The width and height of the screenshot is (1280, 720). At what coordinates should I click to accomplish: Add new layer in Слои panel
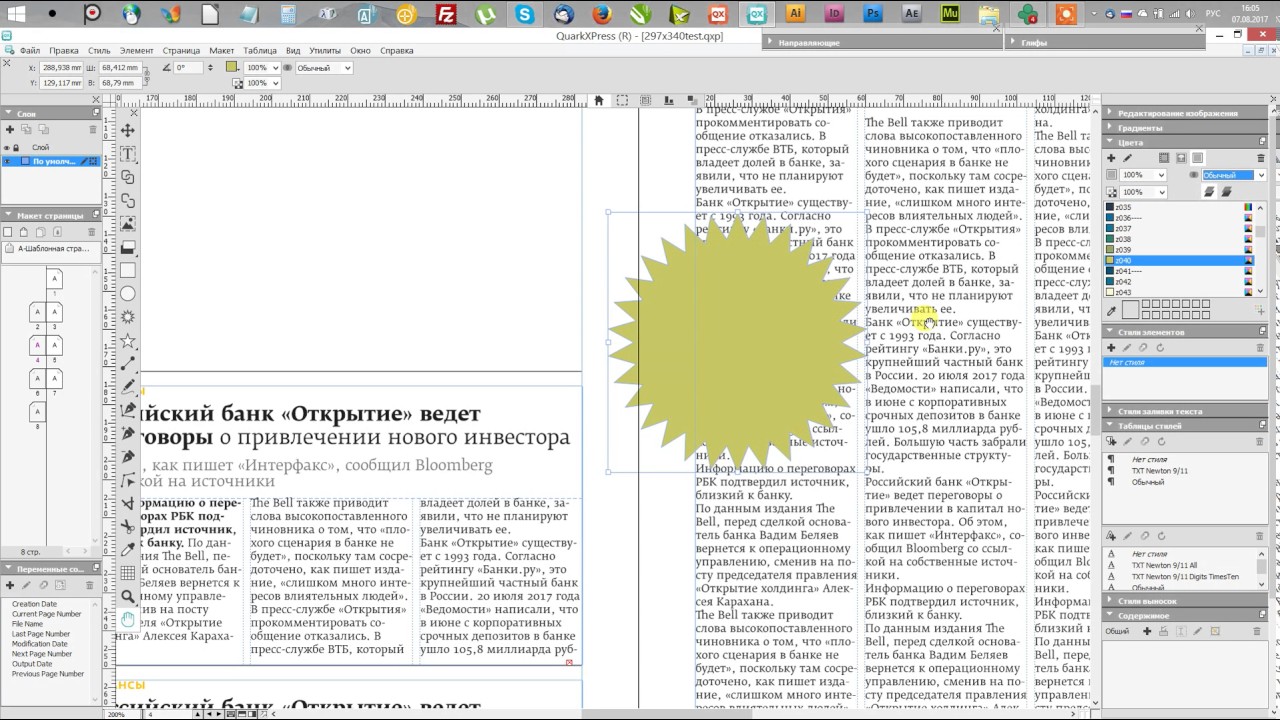(10, 130)
